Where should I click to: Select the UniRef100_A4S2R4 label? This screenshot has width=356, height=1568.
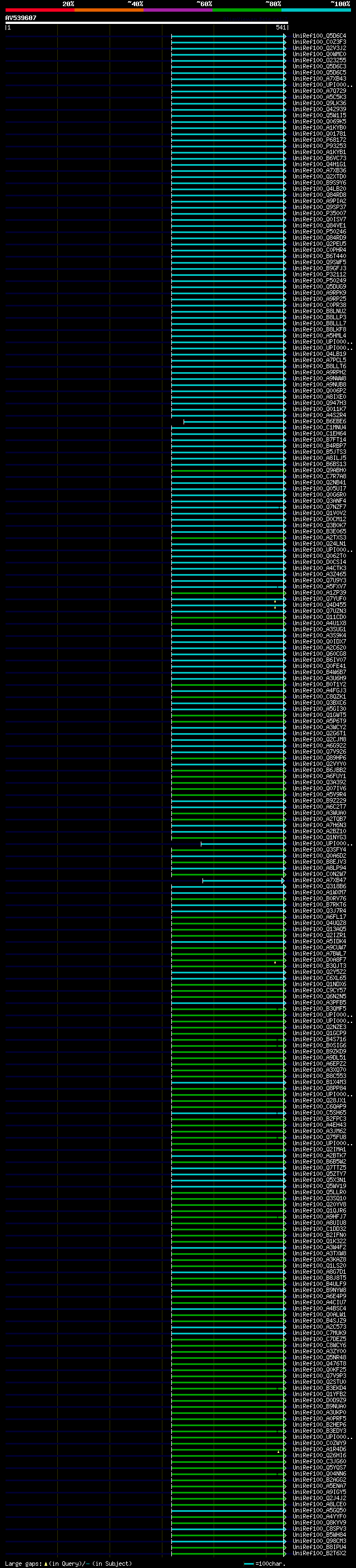click(x=319, y=415)
